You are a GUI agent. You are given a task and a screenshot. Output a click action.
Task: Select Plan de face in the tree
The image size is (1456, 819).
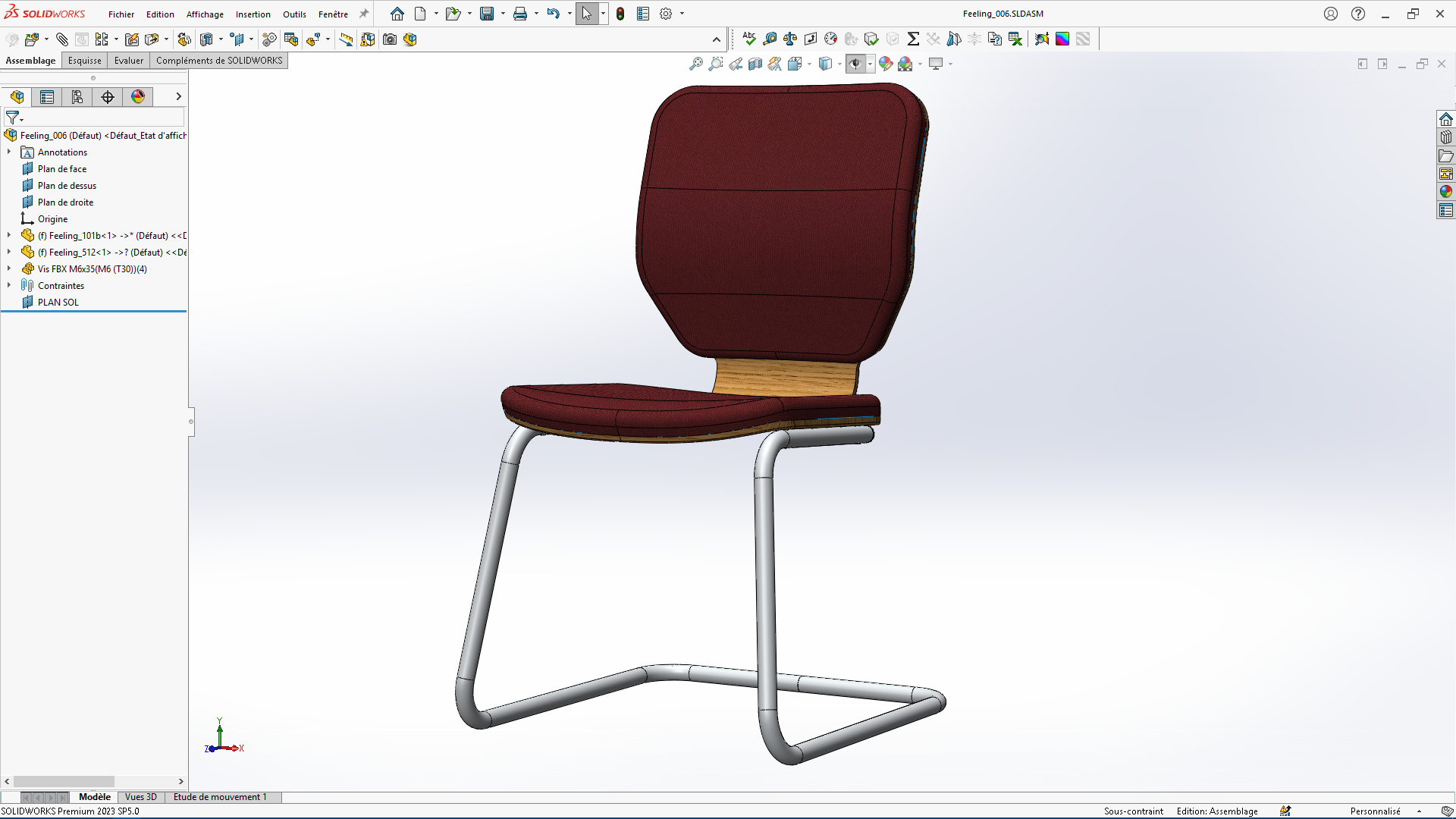coord(62,169)
